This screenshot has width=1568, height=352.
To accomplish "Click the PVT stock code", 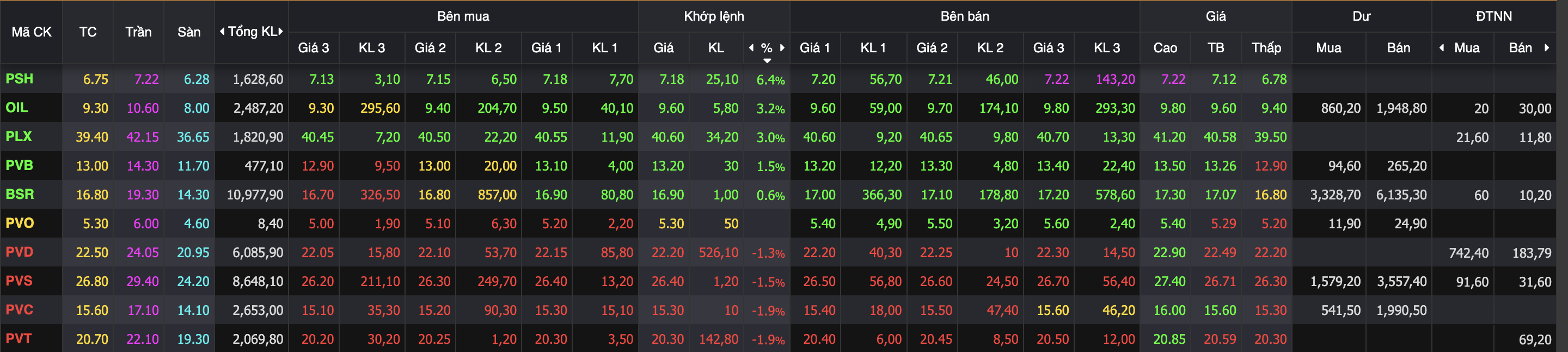I will pyautogui.click(x=19, y=338).
